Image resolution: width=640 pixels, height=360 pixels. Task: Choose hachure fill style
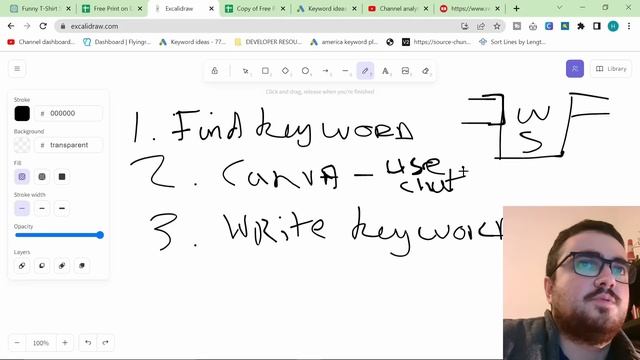point(22,177)
